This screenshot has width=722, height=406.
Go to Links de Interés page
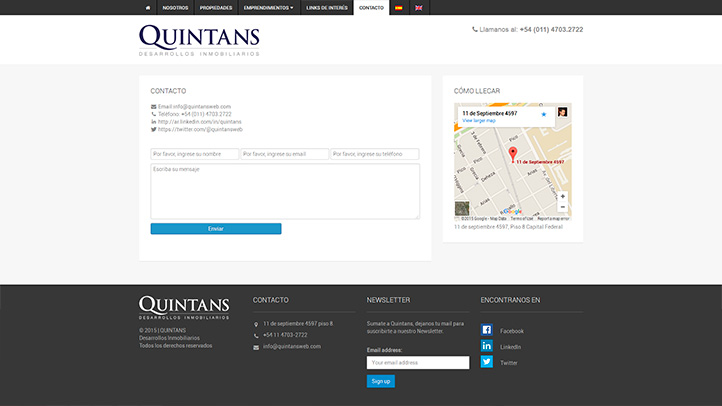(327, 8)
